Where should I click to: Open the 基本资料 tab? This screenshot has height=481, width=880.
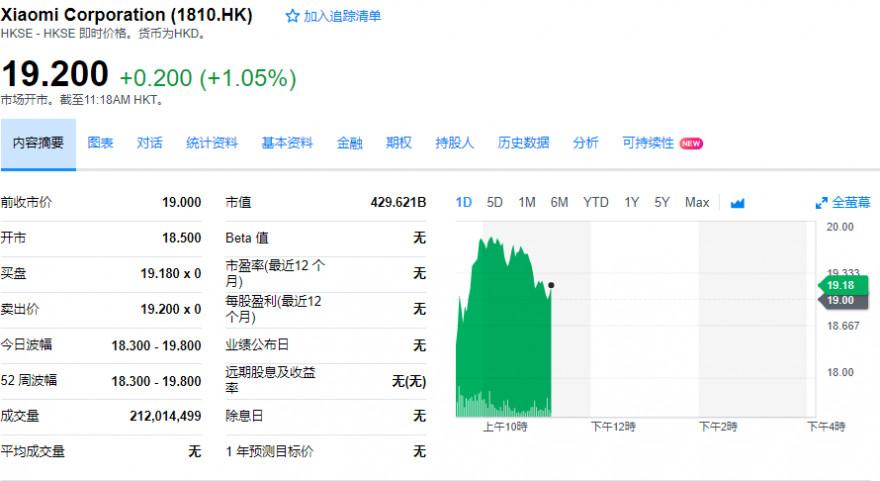(287, 143)
